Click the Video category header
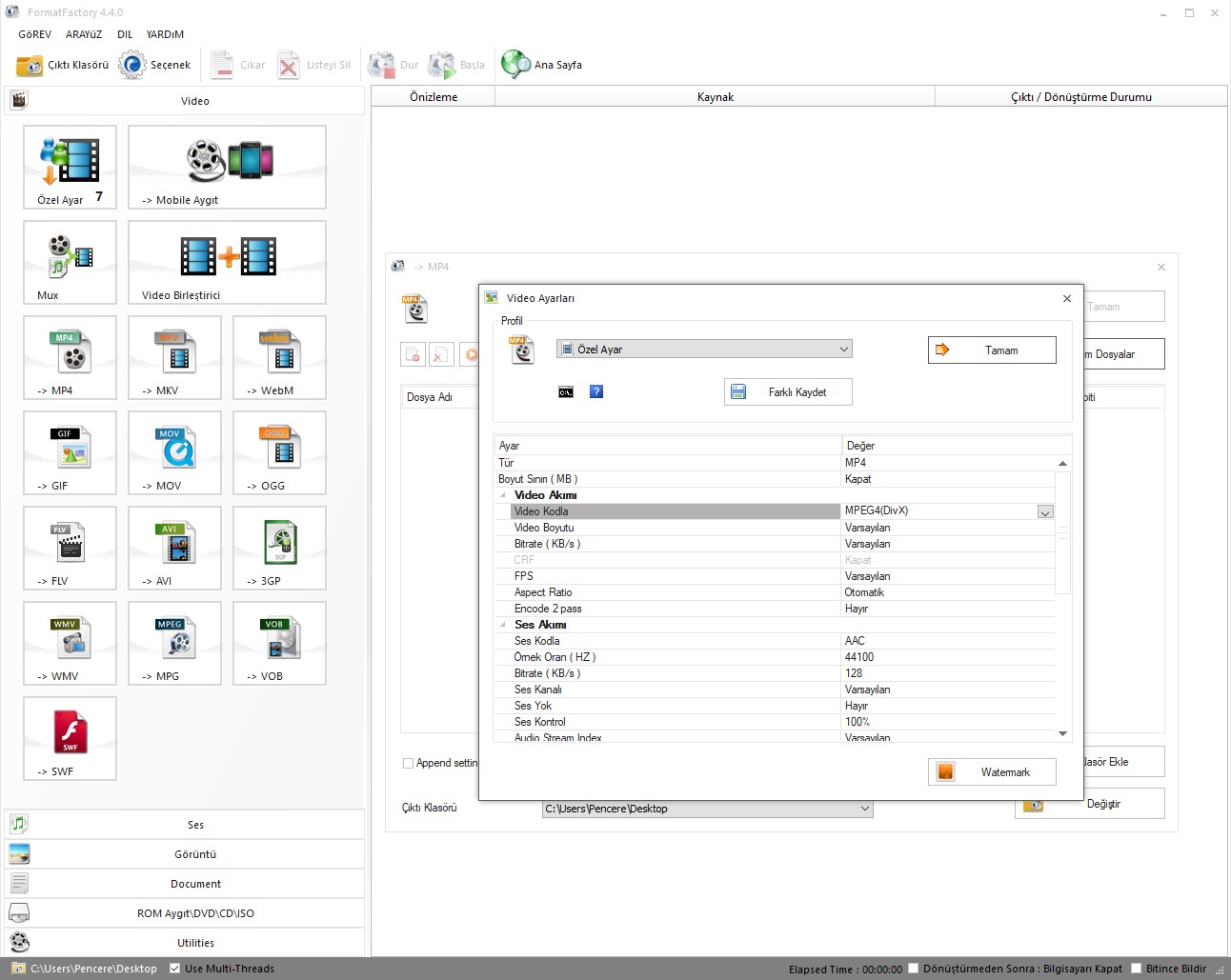 pos(185,101)
